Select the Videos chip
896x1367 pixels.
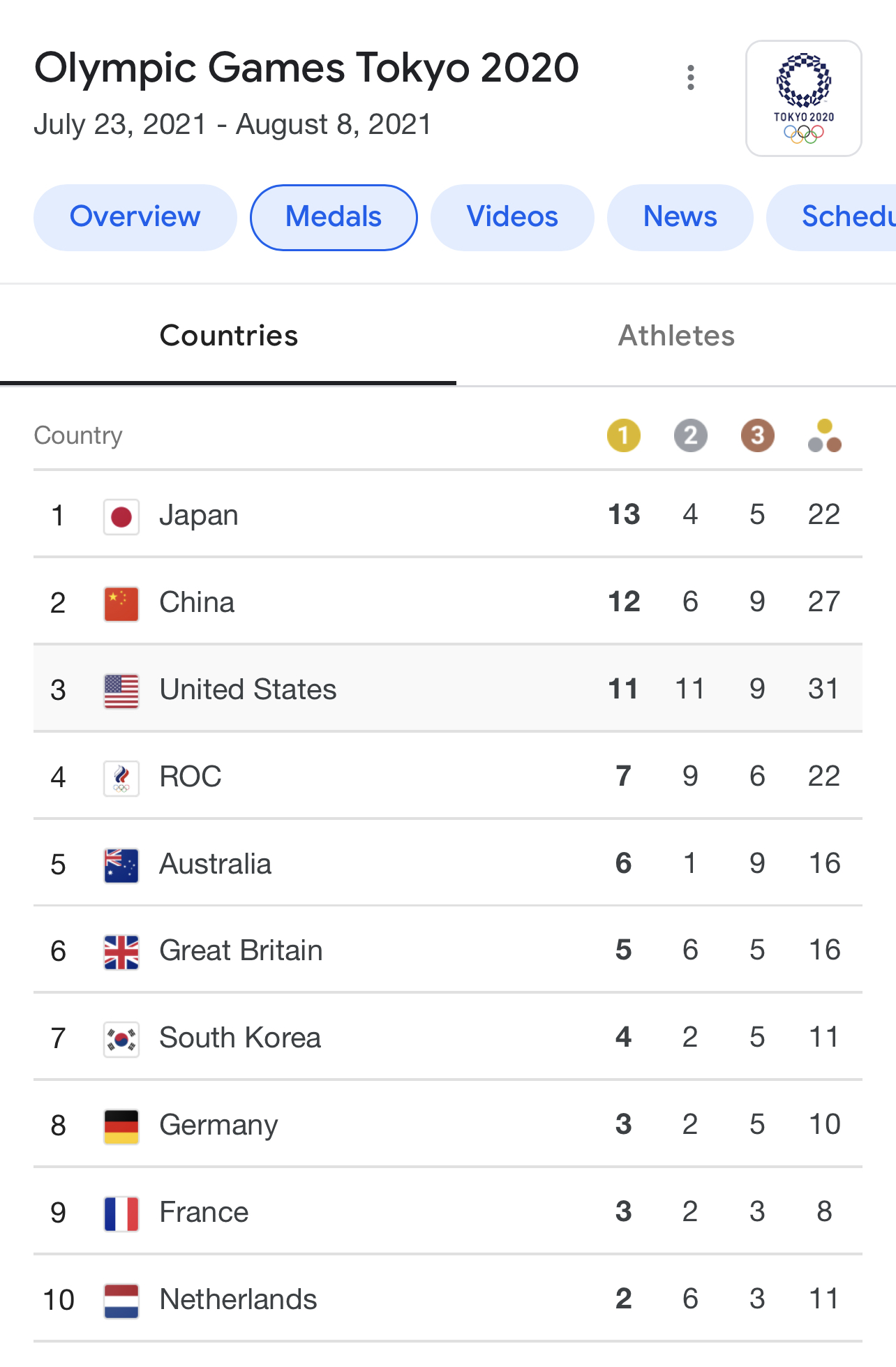click(512, 217)
